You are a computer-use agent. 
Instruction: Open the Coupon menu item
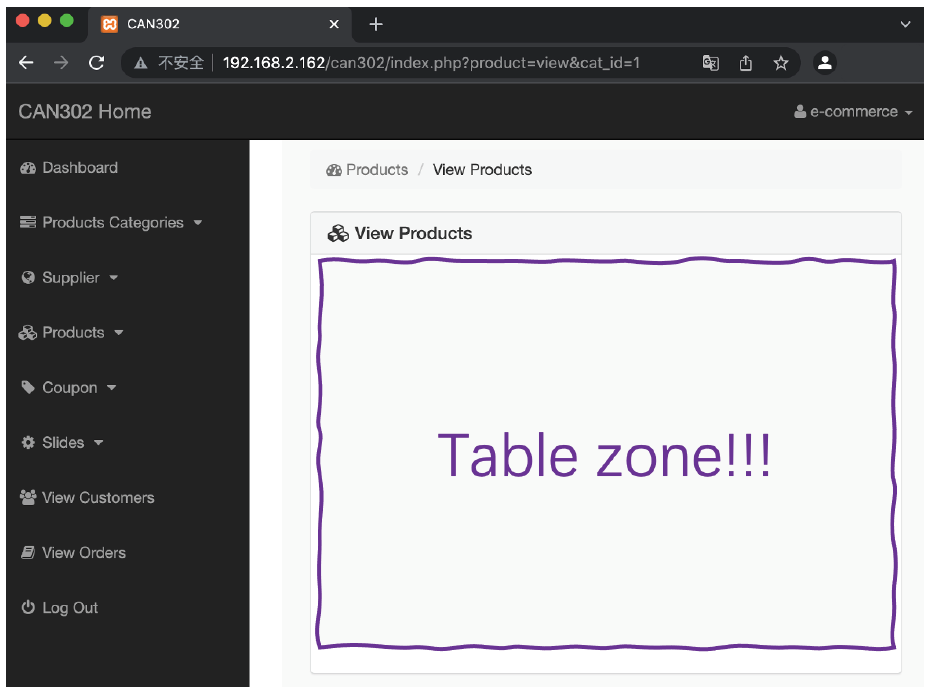pos(68,388)
